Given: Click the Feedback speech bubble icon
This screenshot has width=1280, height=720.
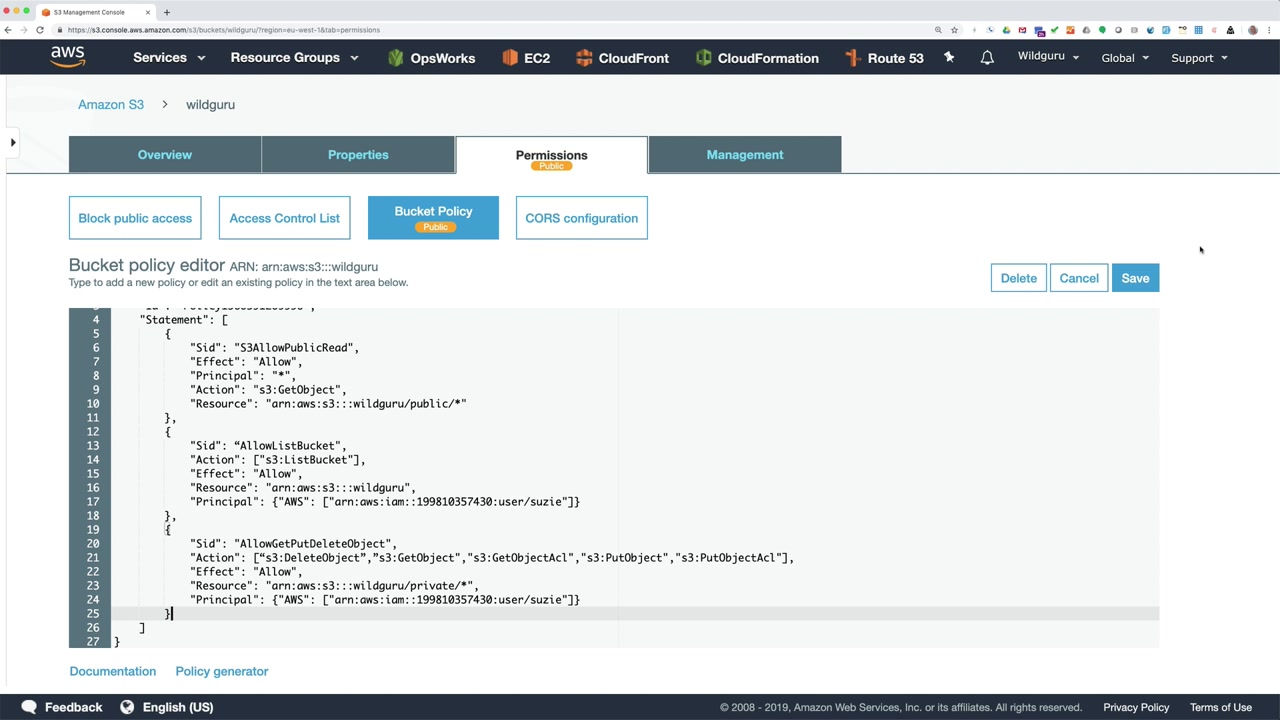Looking at the screenshot, I should (29, 707).
